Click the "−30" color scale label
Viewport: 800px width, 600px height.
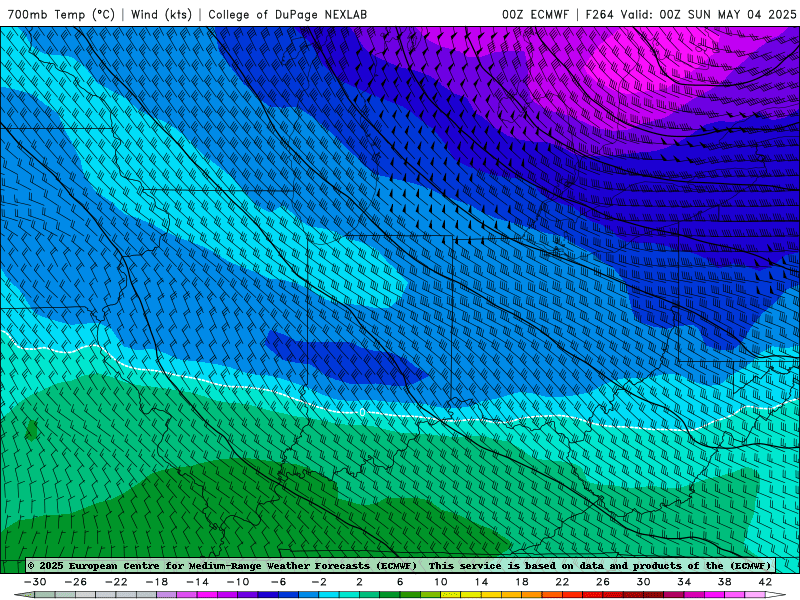[35, 582]
